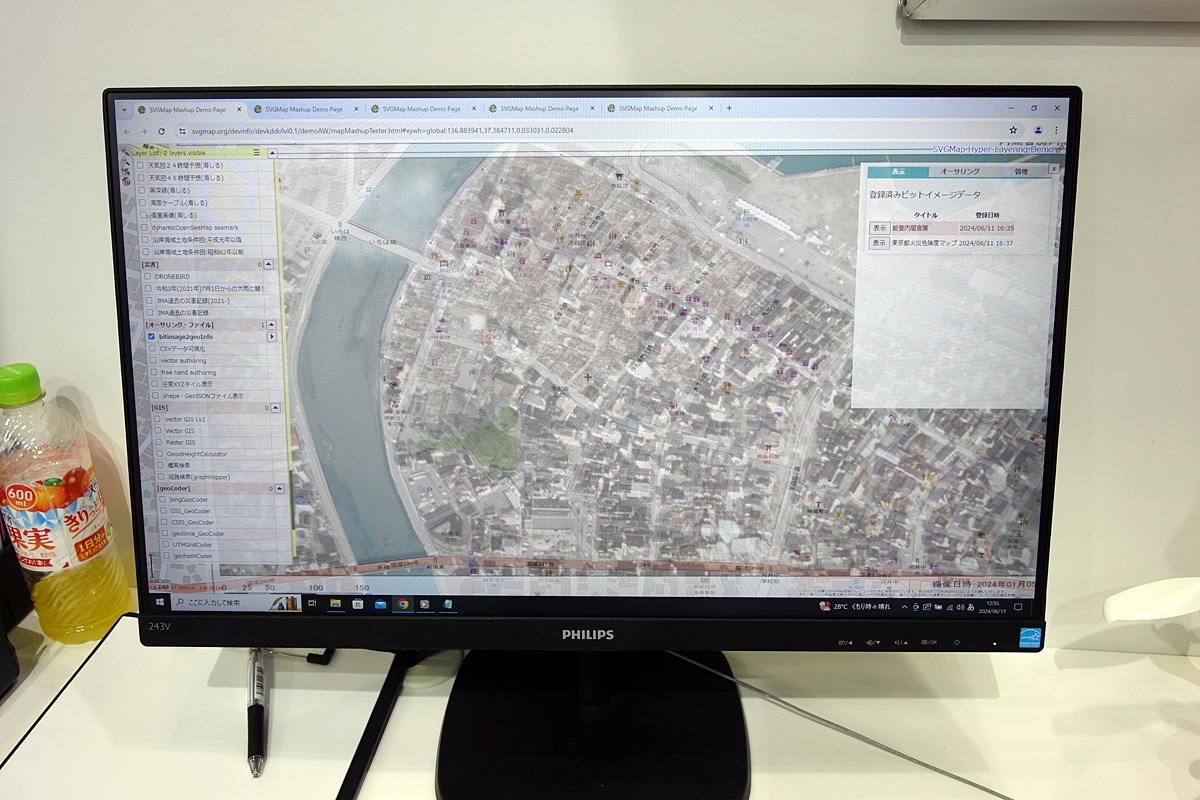The width and height of the screenshot is (1200, 800).
Task: Click the 'CSIS_GeoCoder' layer name
Action: tap(193, 522)
